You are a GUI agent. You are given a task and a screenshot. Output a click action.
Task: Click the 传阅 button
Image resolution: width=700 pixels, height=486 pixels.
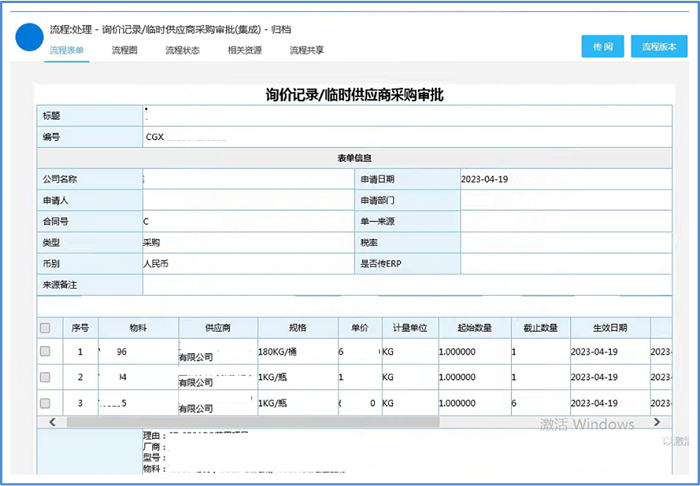[x=602, y=46]
